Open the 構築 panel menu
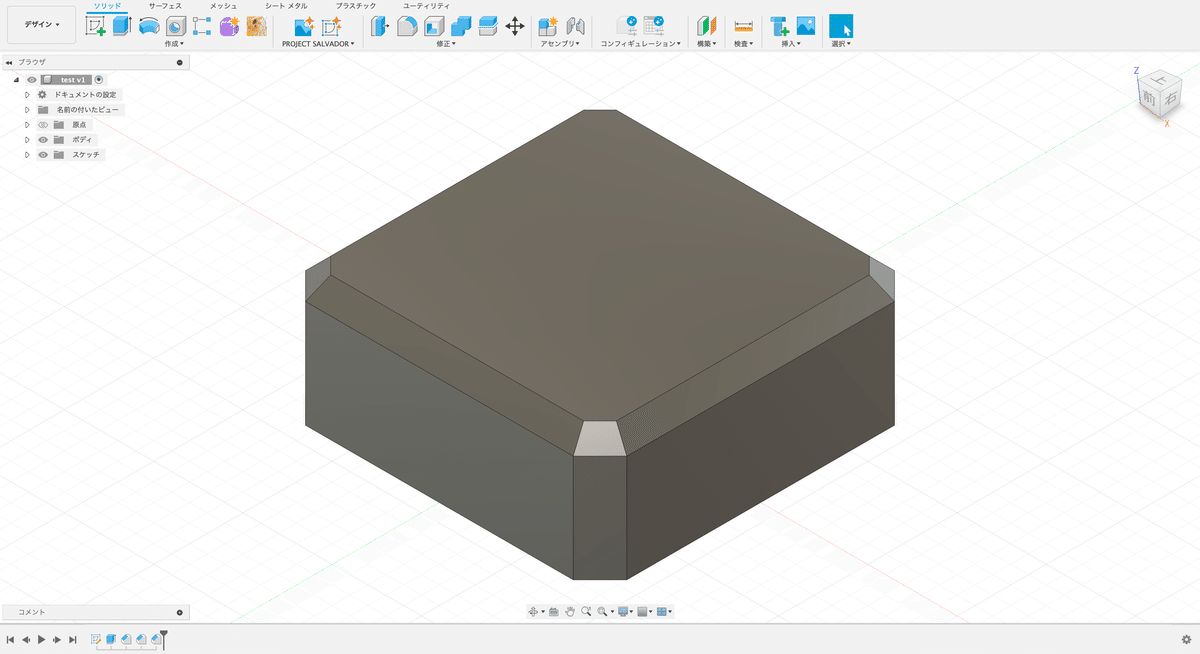1200x654 pixels. point(707,44)
